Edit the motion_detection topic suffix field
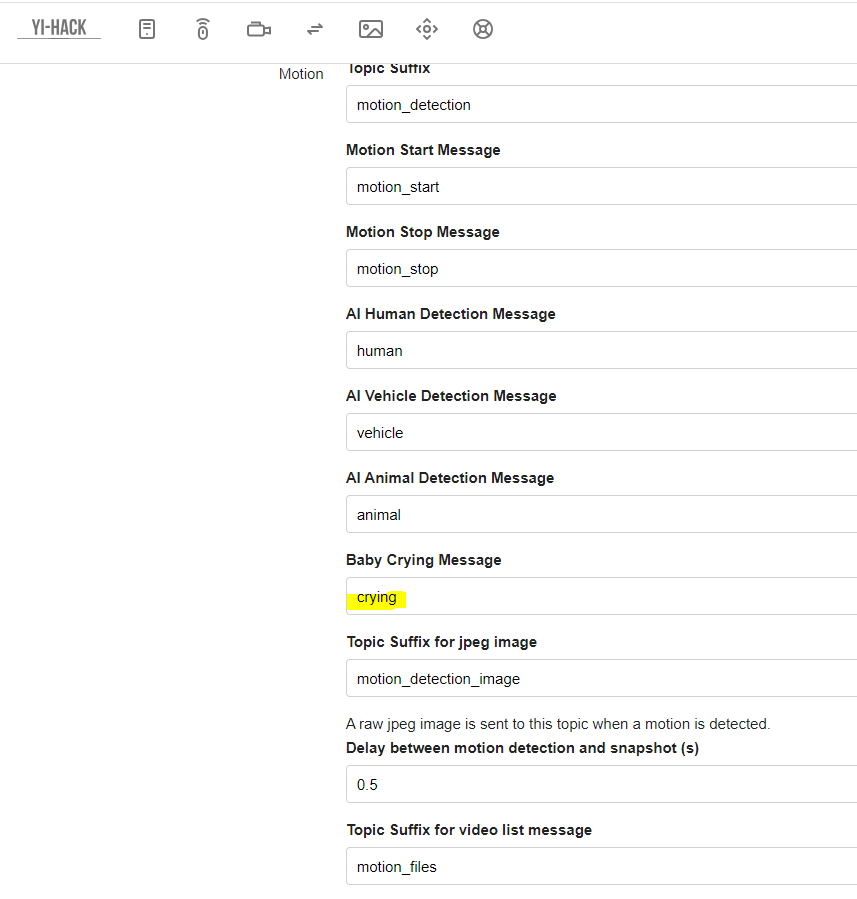 (x=601, y=104)
